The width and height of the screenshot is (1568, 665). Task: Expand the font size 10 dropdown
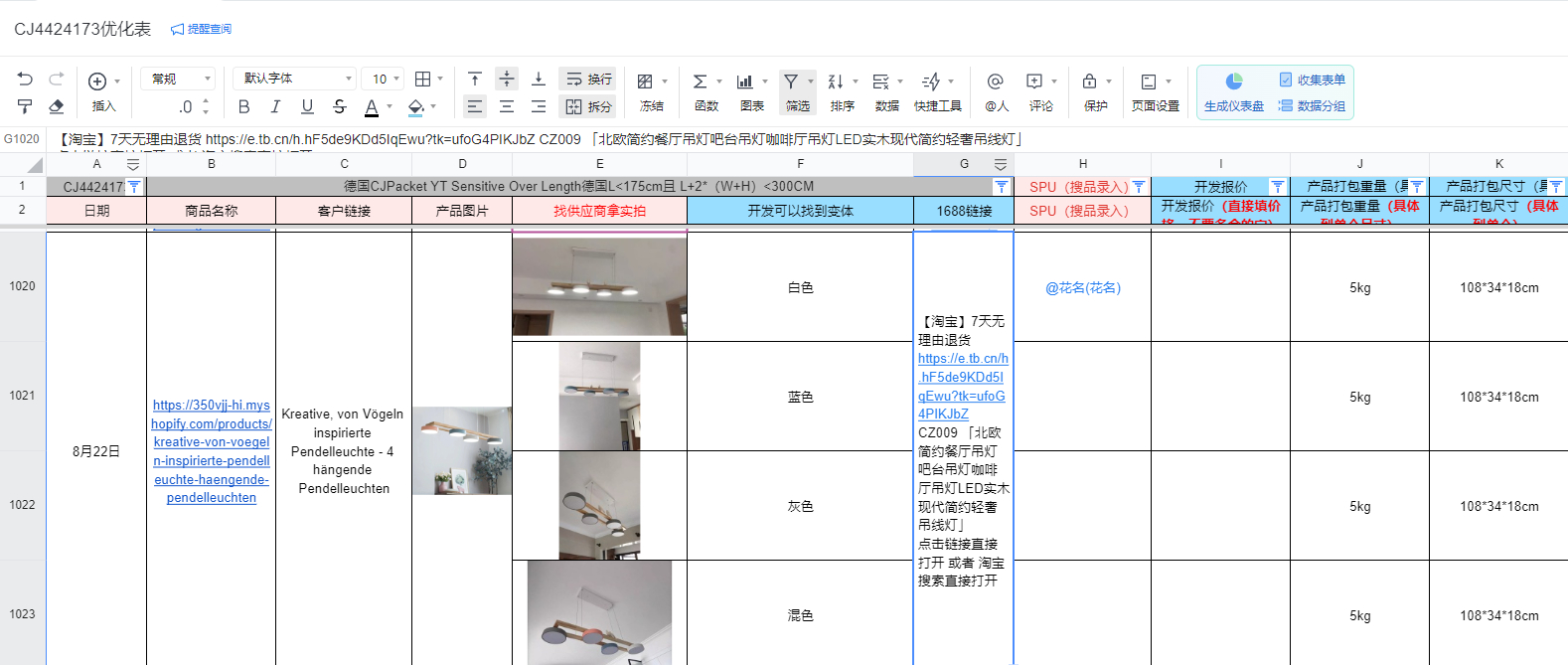pyautogui.click(x=385, y=79)
